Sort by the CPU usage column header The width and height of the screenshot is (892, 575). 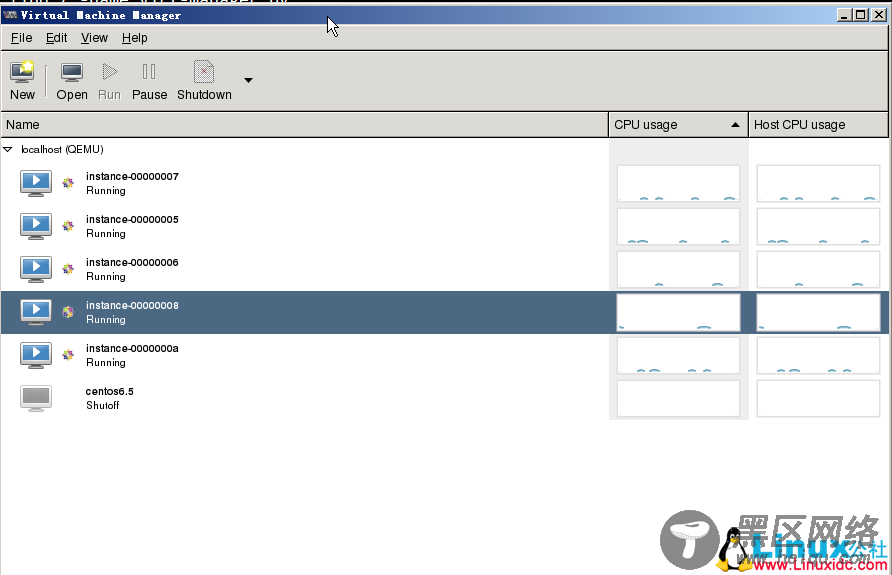678,125
